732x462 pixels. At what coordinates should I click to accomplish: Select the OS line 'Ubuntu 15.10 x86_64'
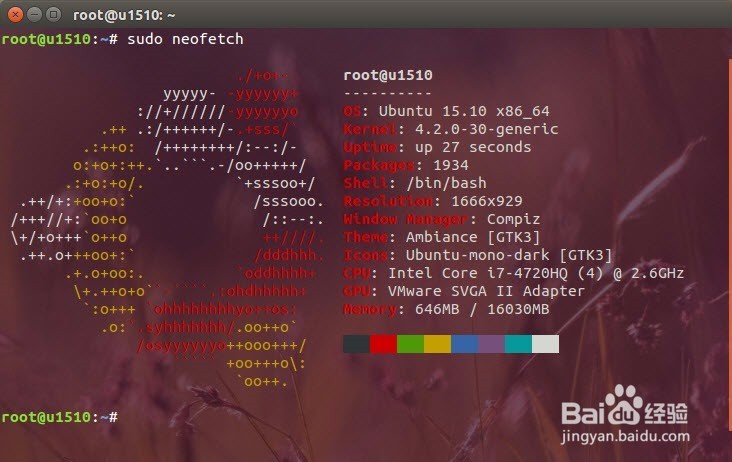(x=464, y=111)
